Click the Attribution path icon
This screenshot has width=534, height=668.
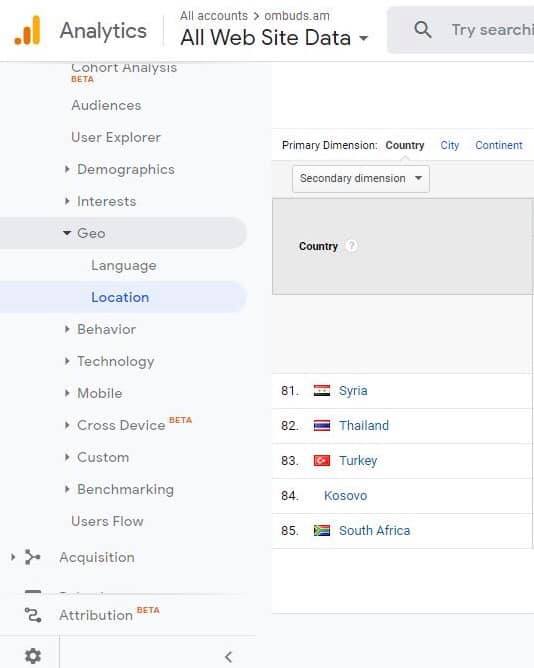(x=33, y=615)
